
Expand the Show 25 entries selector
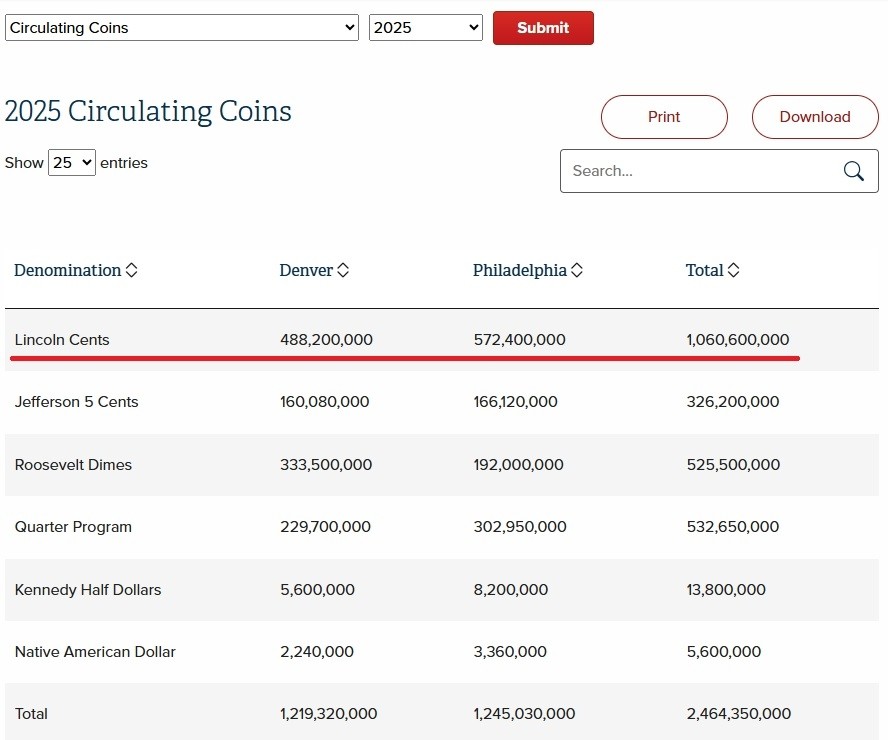point(72,163)
